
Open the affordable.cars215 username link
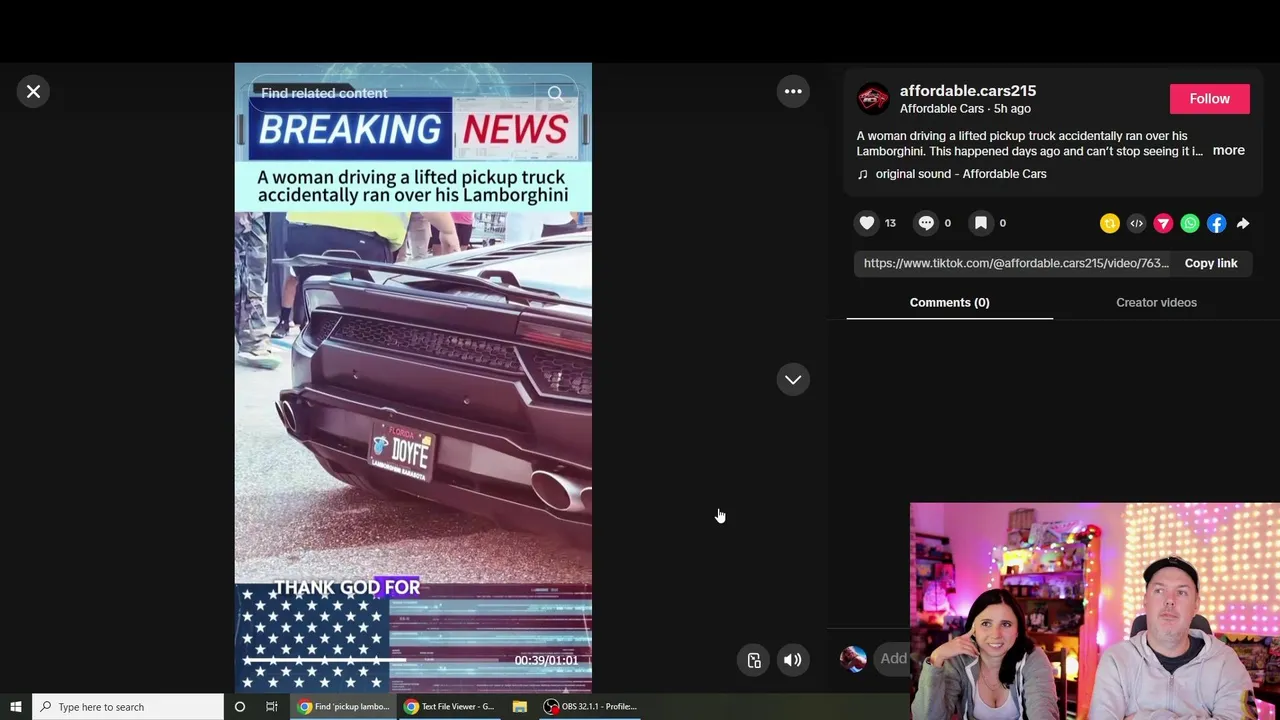pyautogui.click(x=968, y=91)
